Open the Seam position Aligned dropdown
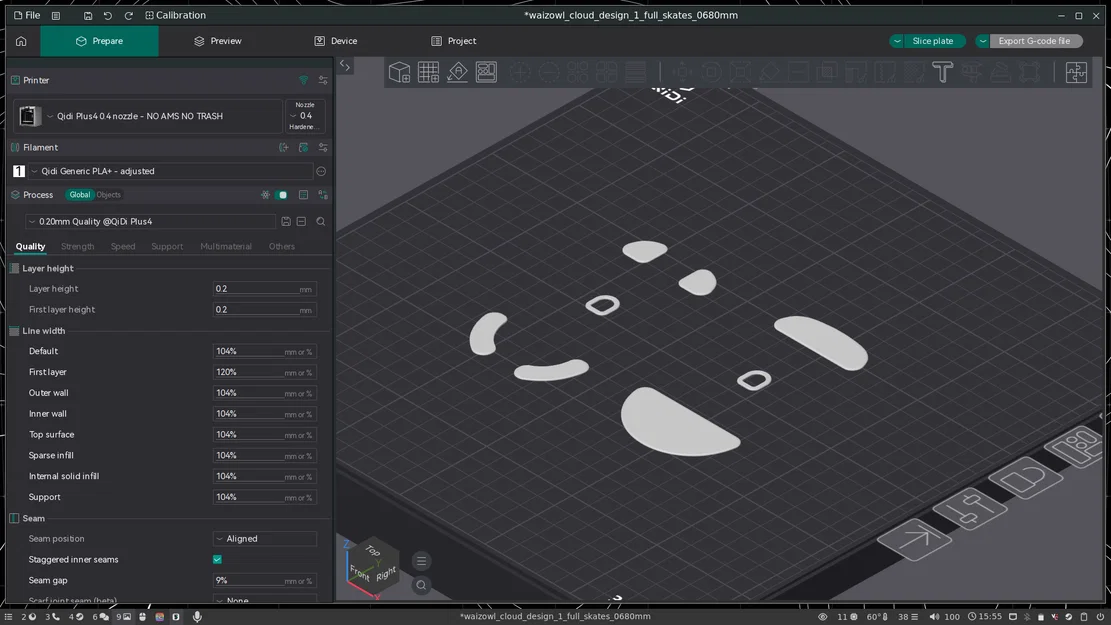The image size is (1111, 625). point(264,539)
